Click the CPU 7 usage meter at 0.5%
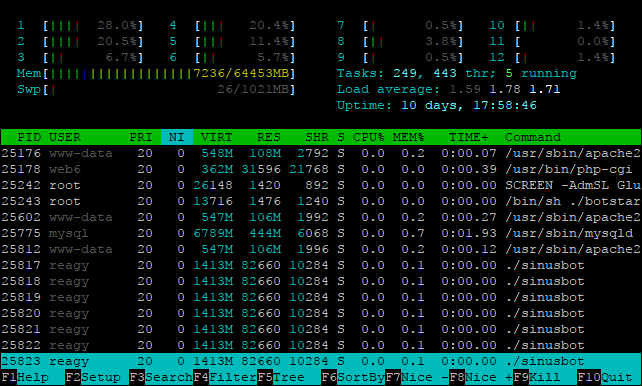642x386 pixels. (400, 25)
